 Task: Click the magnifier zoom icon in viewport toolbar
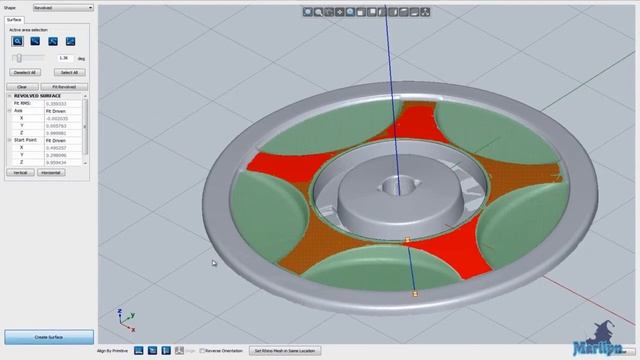click(318, 12)
